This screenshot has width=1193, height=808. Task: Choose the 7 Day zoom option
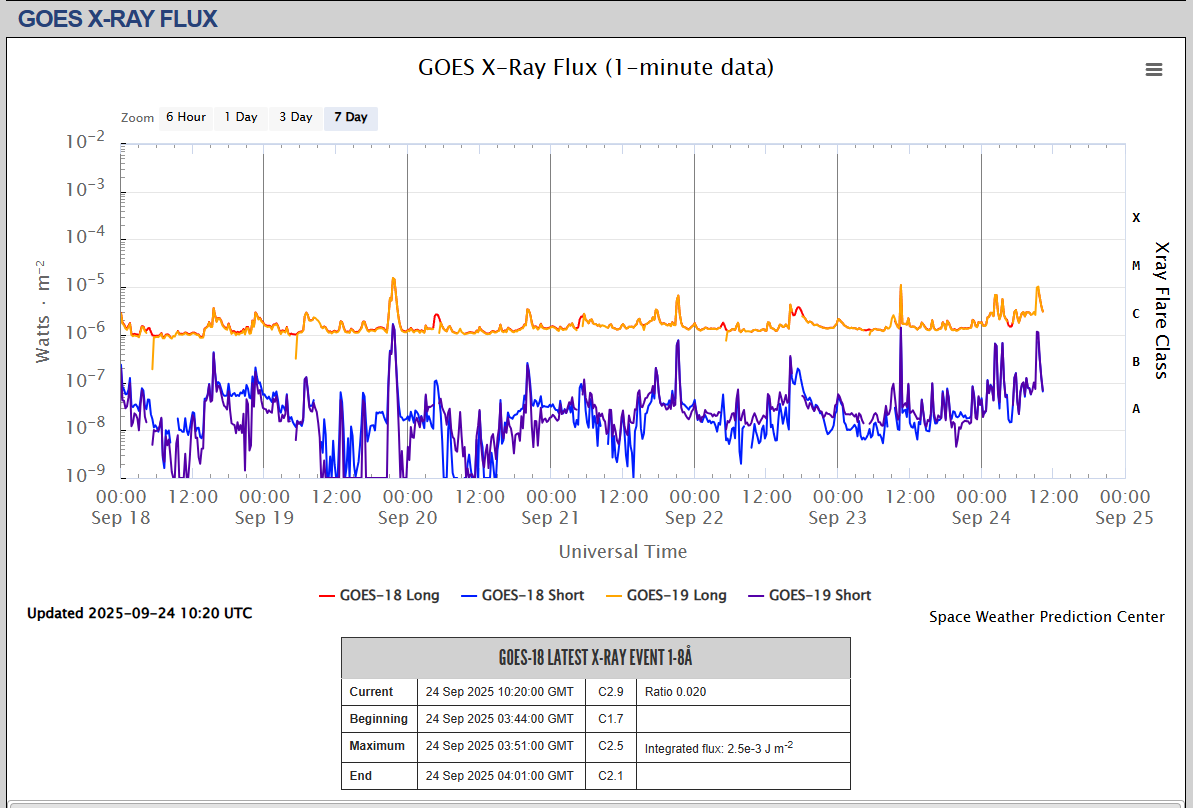(x=350, y=118)
